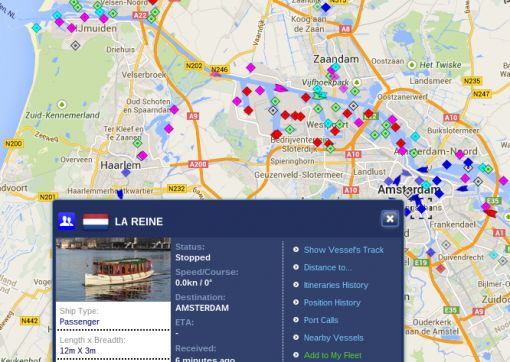This screenshot has height=362, width=510.
Task: Click the N232 road sign
Action: click(176, 189)
